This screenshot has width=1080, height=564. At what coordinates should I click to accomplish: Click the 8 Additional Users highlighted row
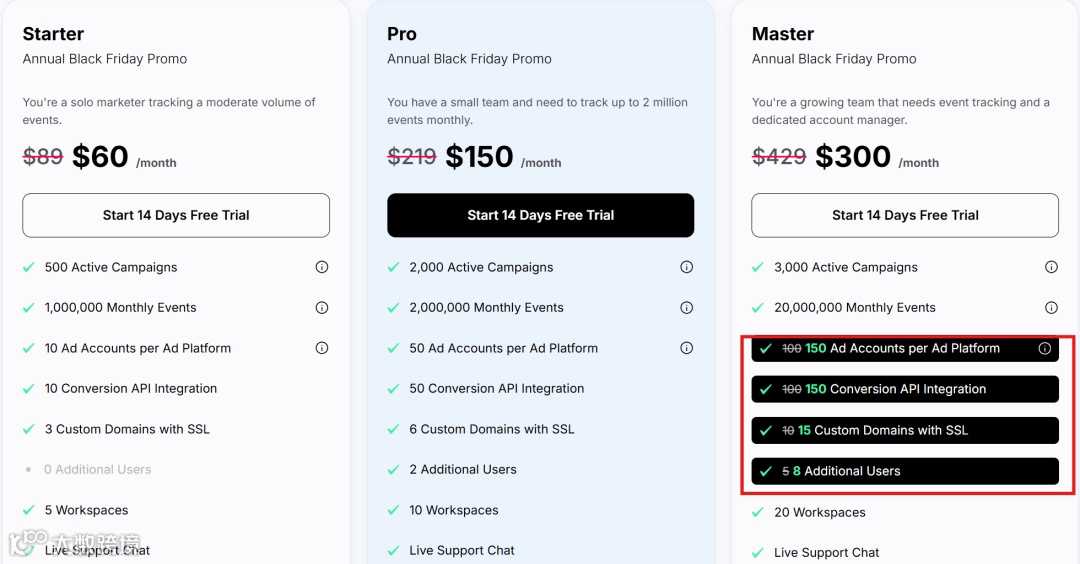(905, 471)
